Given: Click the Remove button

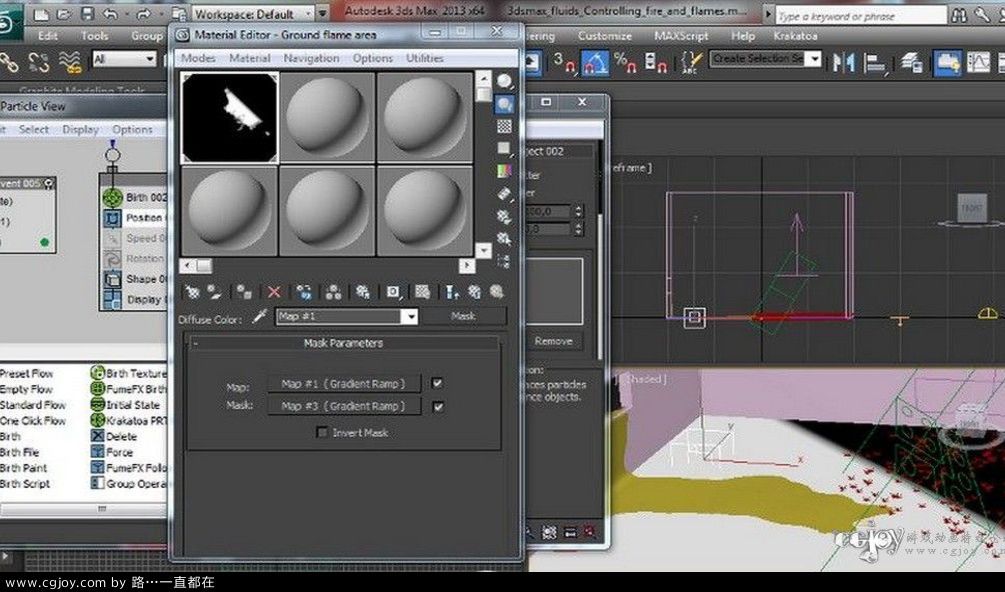Looking at the screenshot, I should (554, 341).
